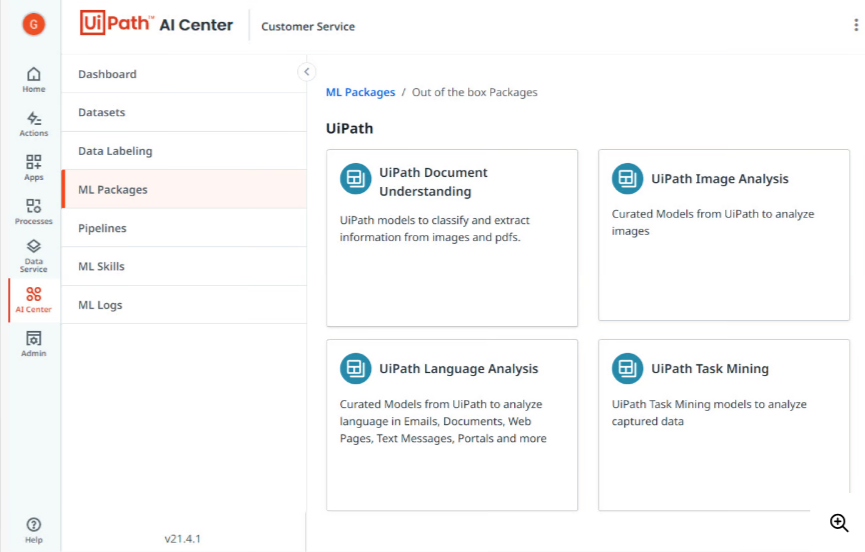Open the user avatar G
The height and width of the screenshot is (552, 865).
34,24
